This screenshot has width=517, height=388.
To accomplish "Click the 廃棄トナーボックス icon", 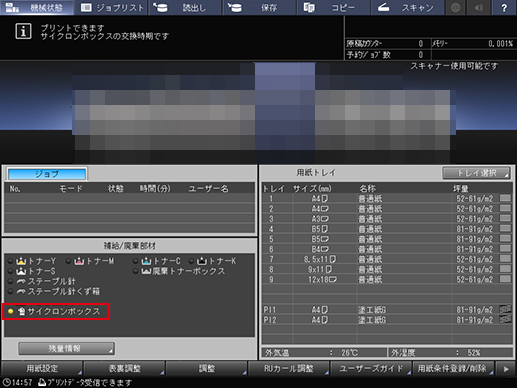I will tap(146, 271).
